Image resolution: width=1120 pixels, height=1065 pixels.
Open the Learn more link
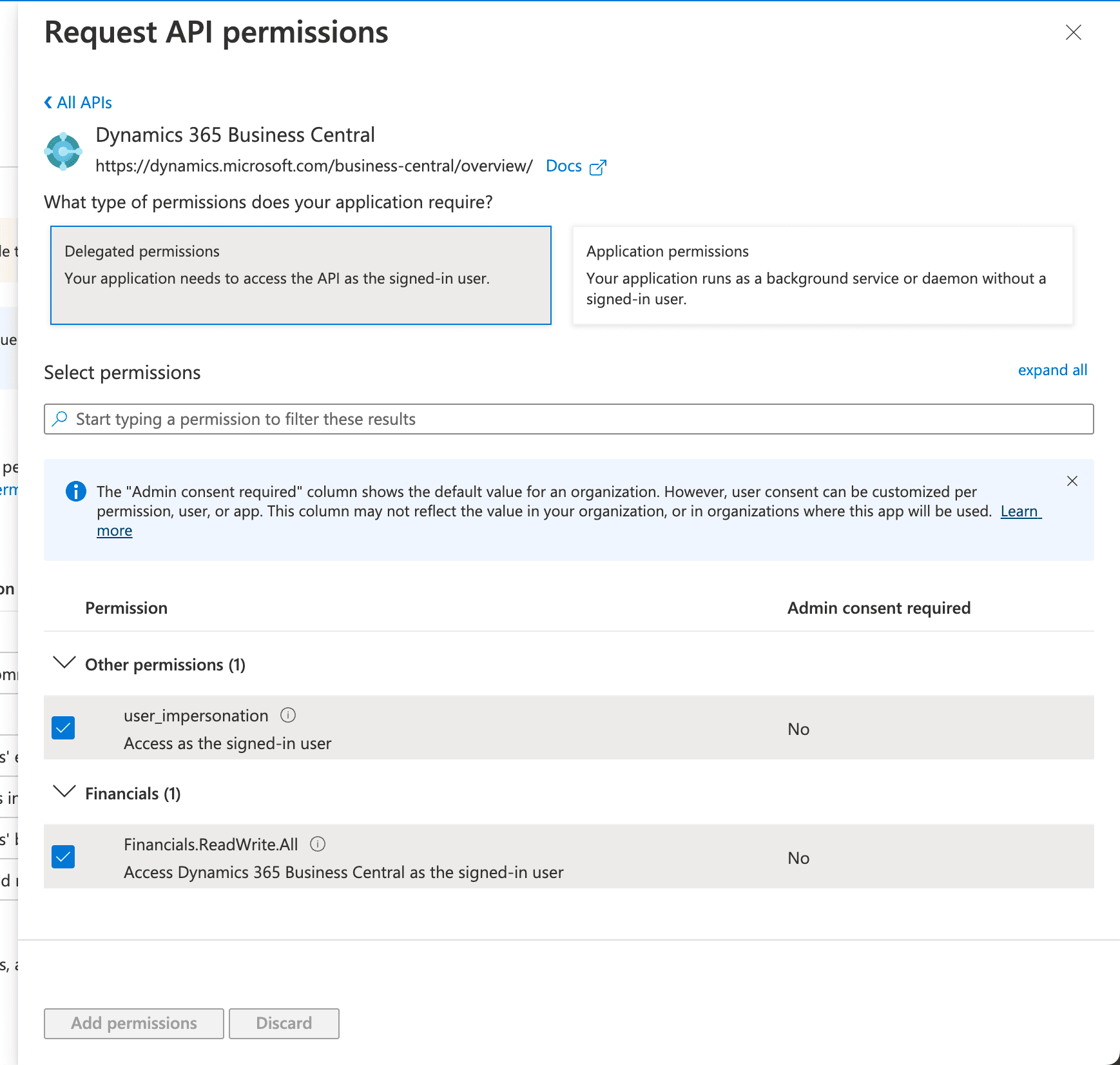tap(1020, 511)
